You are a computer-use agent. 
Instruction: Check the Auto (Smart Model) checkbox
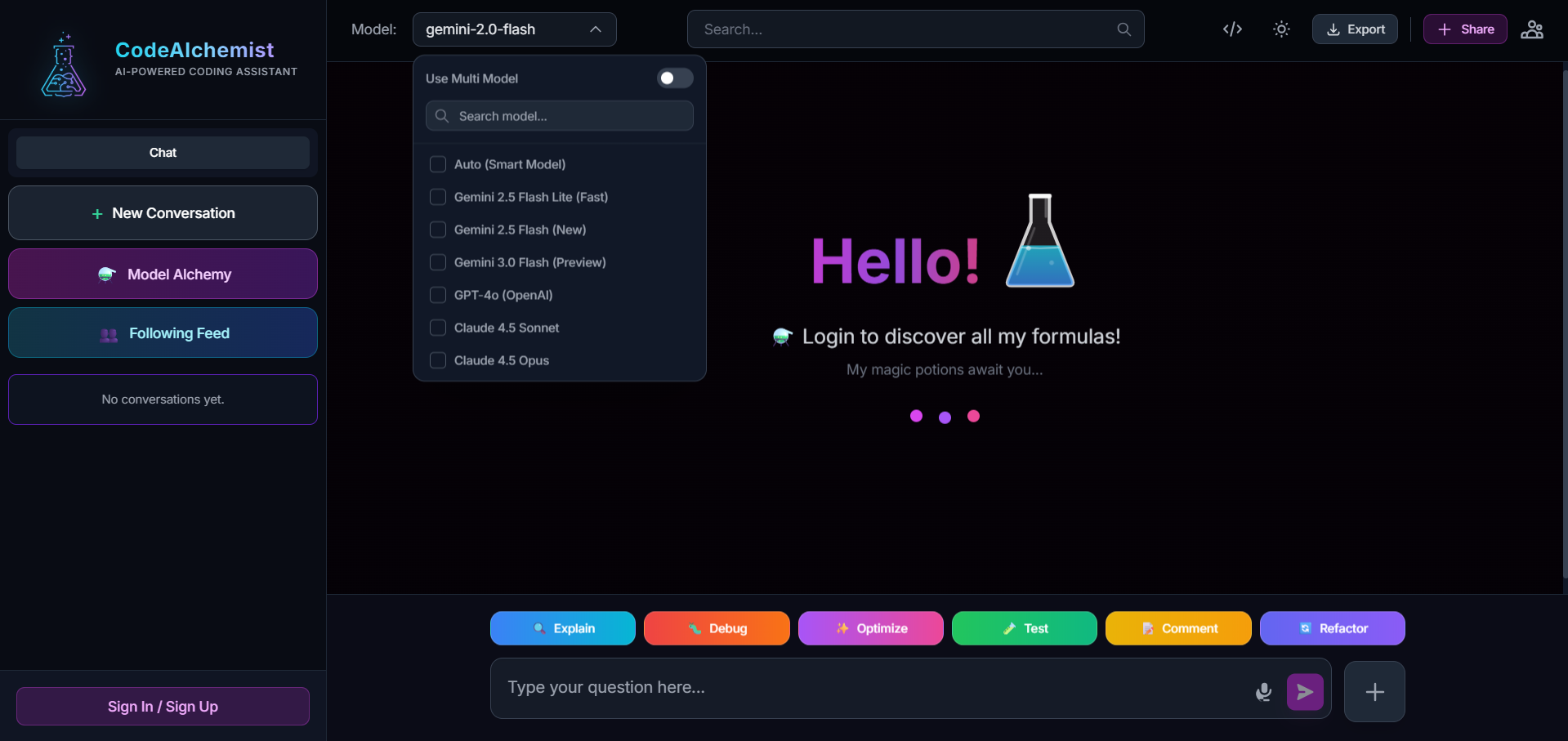[438, 164]
